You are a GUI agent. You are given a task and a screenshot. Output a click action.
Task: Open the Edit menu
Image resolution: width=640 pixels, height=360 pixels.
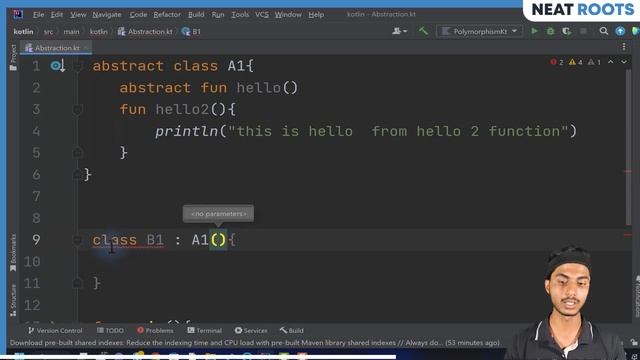(57, 15)
